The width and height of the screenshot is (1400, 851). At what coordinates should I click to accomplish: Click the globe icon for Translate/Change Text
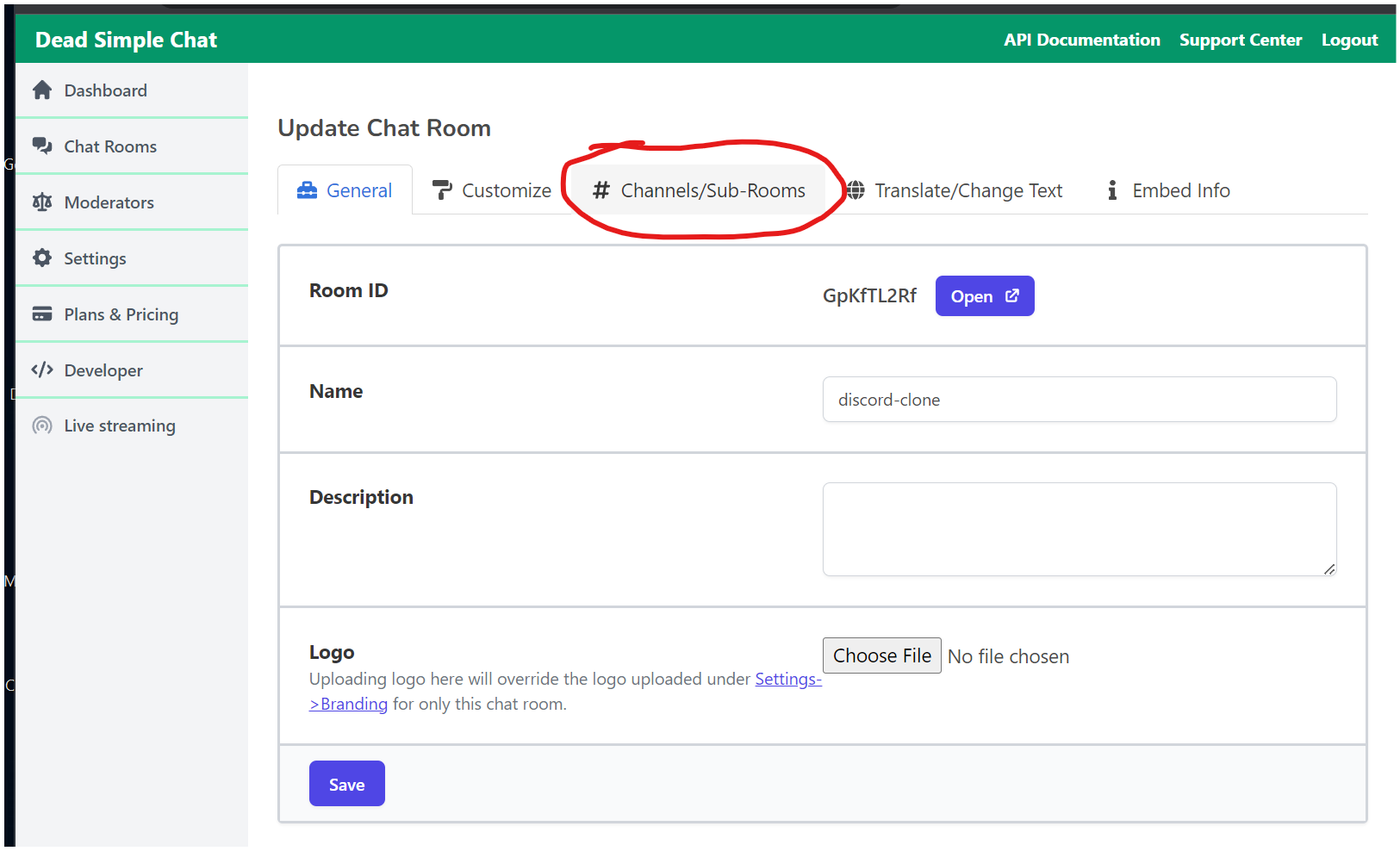coord(856,190)
